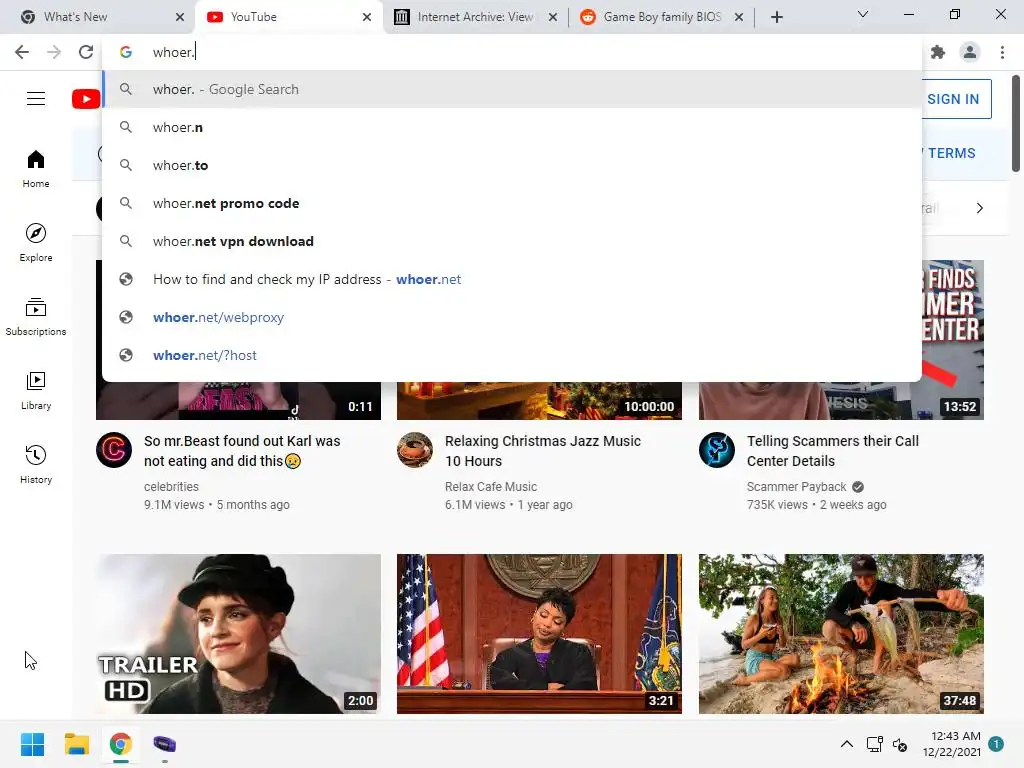Open Relax Cafe Music channel avatar

click(x=415, y=449)
